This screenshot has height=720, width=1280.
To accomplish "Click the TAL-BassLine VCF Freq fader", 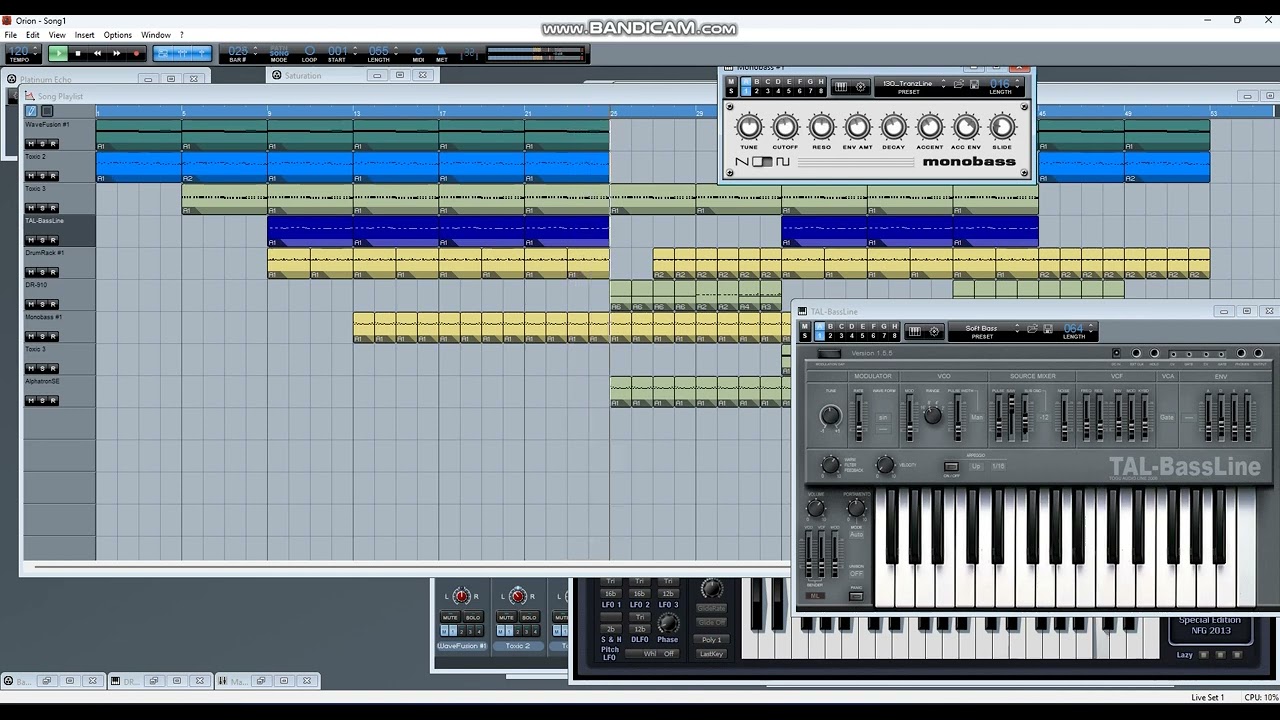I will 1087,418.
